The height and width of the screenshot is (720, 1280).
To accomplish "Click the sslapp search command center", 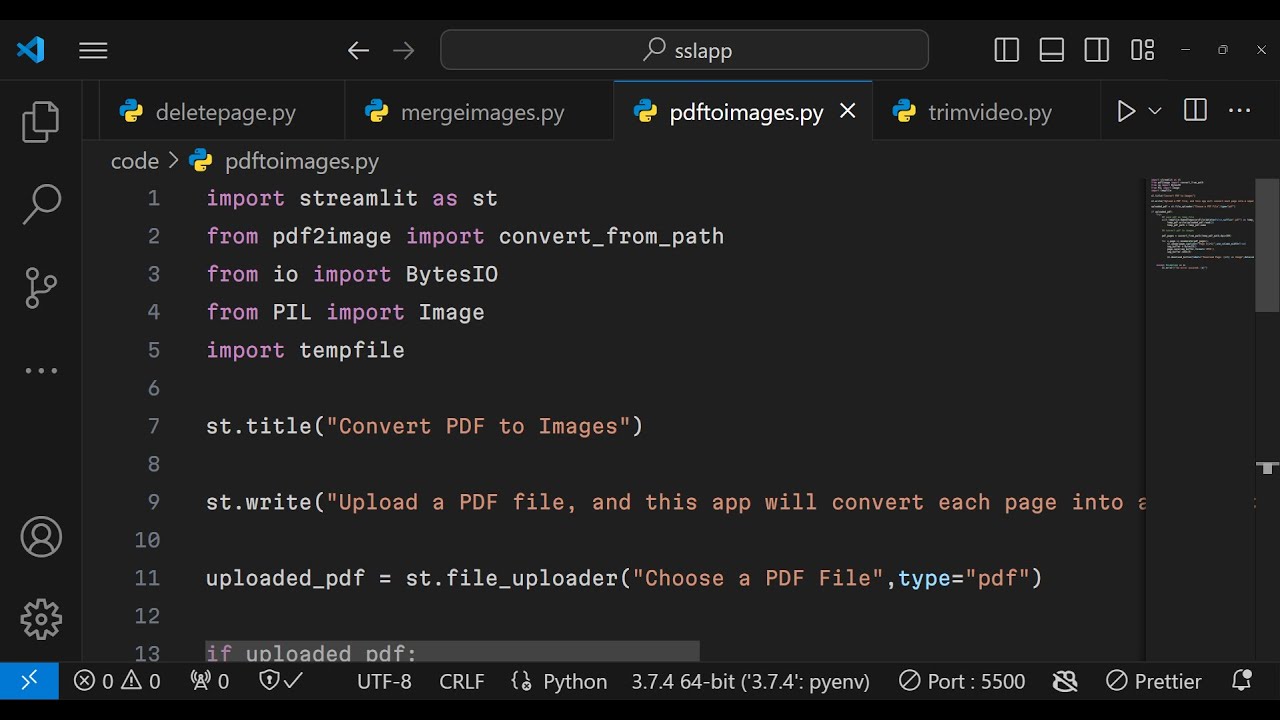I will [x=684, y=50].
